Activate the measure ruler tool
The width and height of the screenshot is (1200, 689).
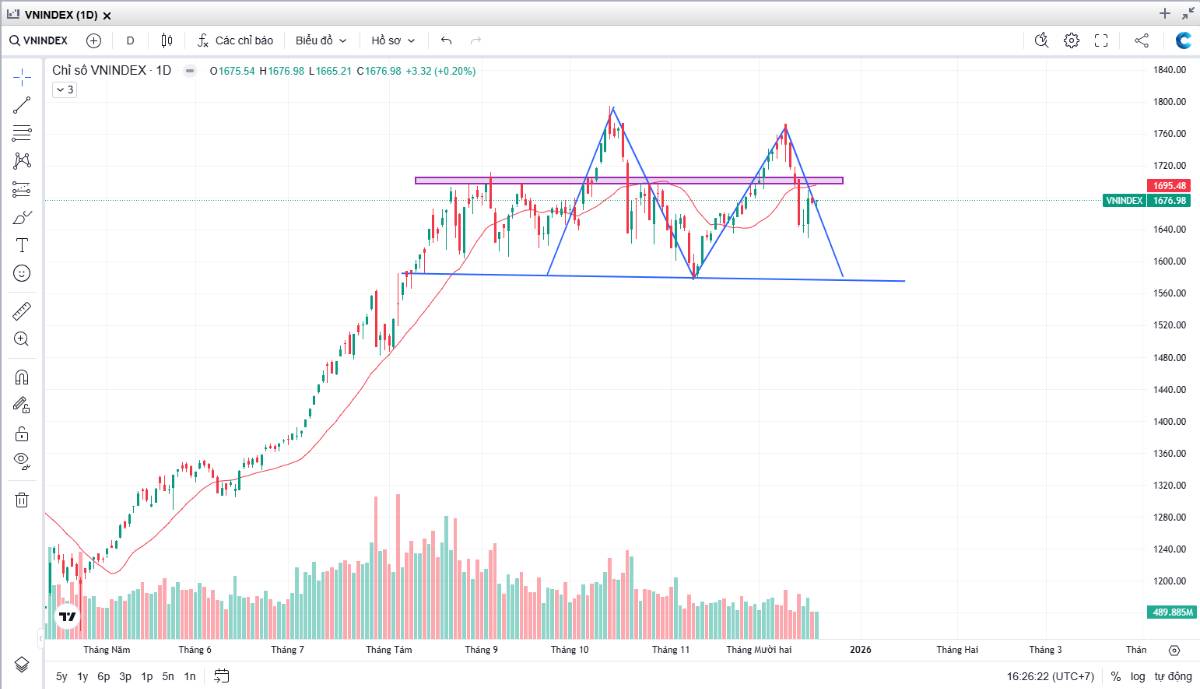point(21,311)
